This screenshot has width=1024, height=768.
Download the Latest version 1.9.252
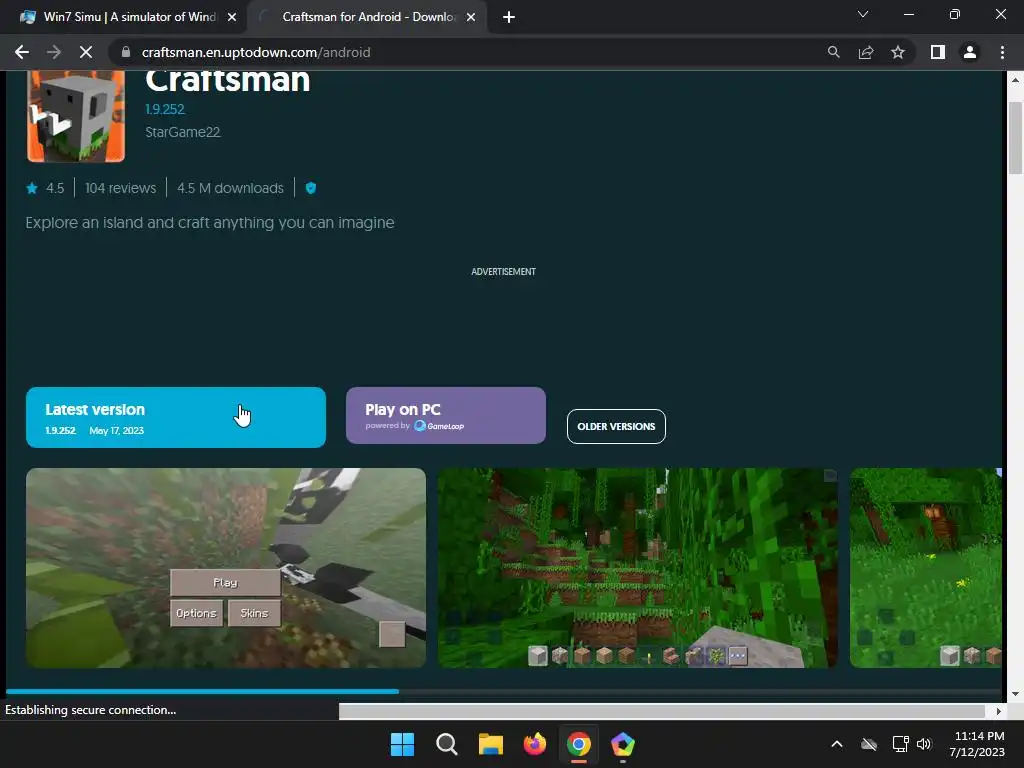coord(176,417)
